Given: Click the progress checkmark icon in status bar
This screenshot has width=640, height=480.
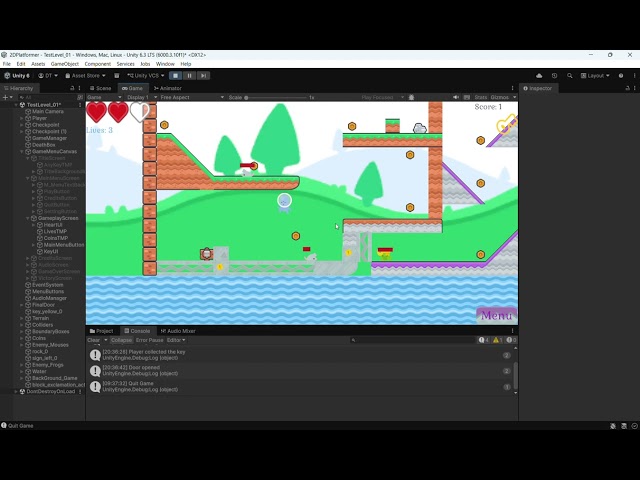Looking at the screenshot, I should pos(635,426).
